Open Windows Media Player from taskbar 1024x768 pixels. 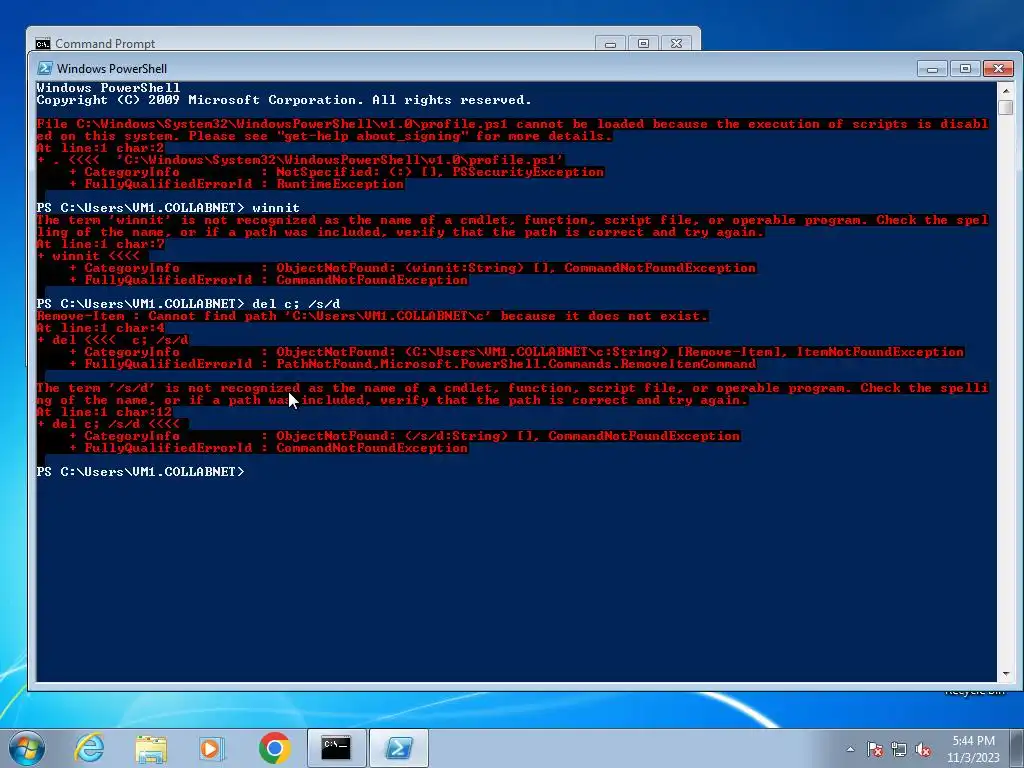(212, 748)
